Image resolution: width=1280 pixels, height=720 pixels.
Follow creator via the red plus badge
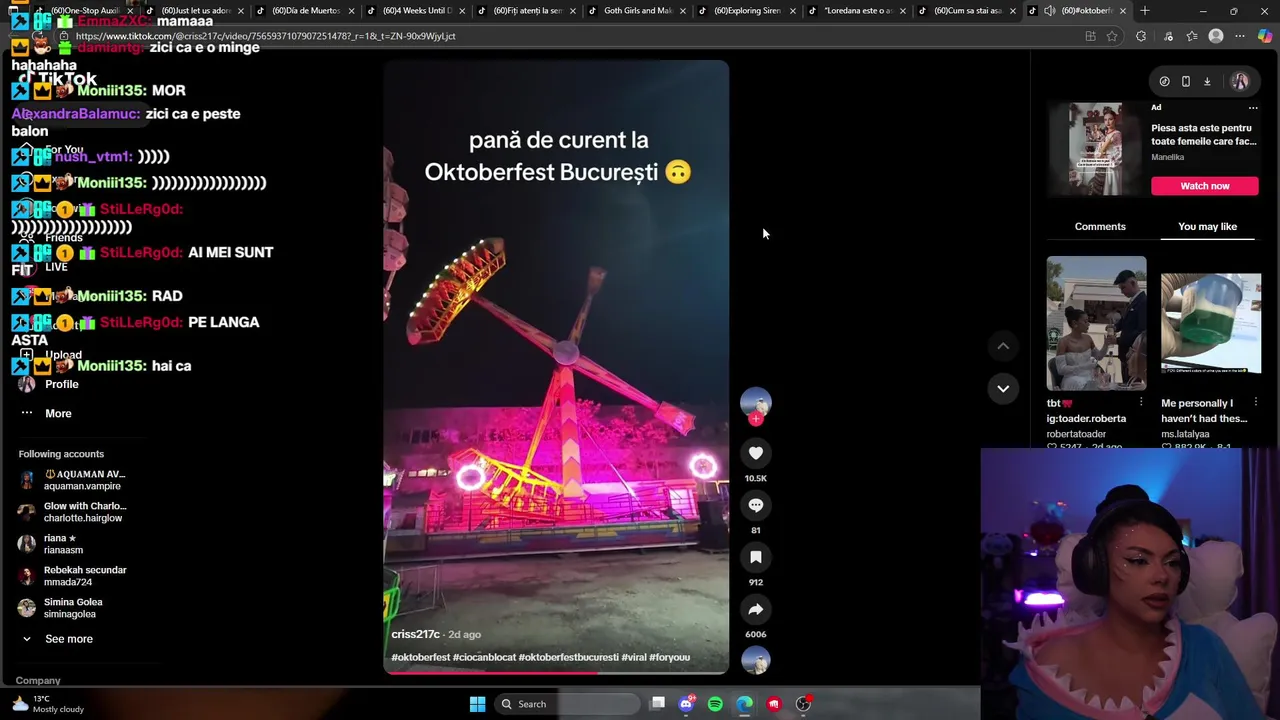(x=756, y=419)
